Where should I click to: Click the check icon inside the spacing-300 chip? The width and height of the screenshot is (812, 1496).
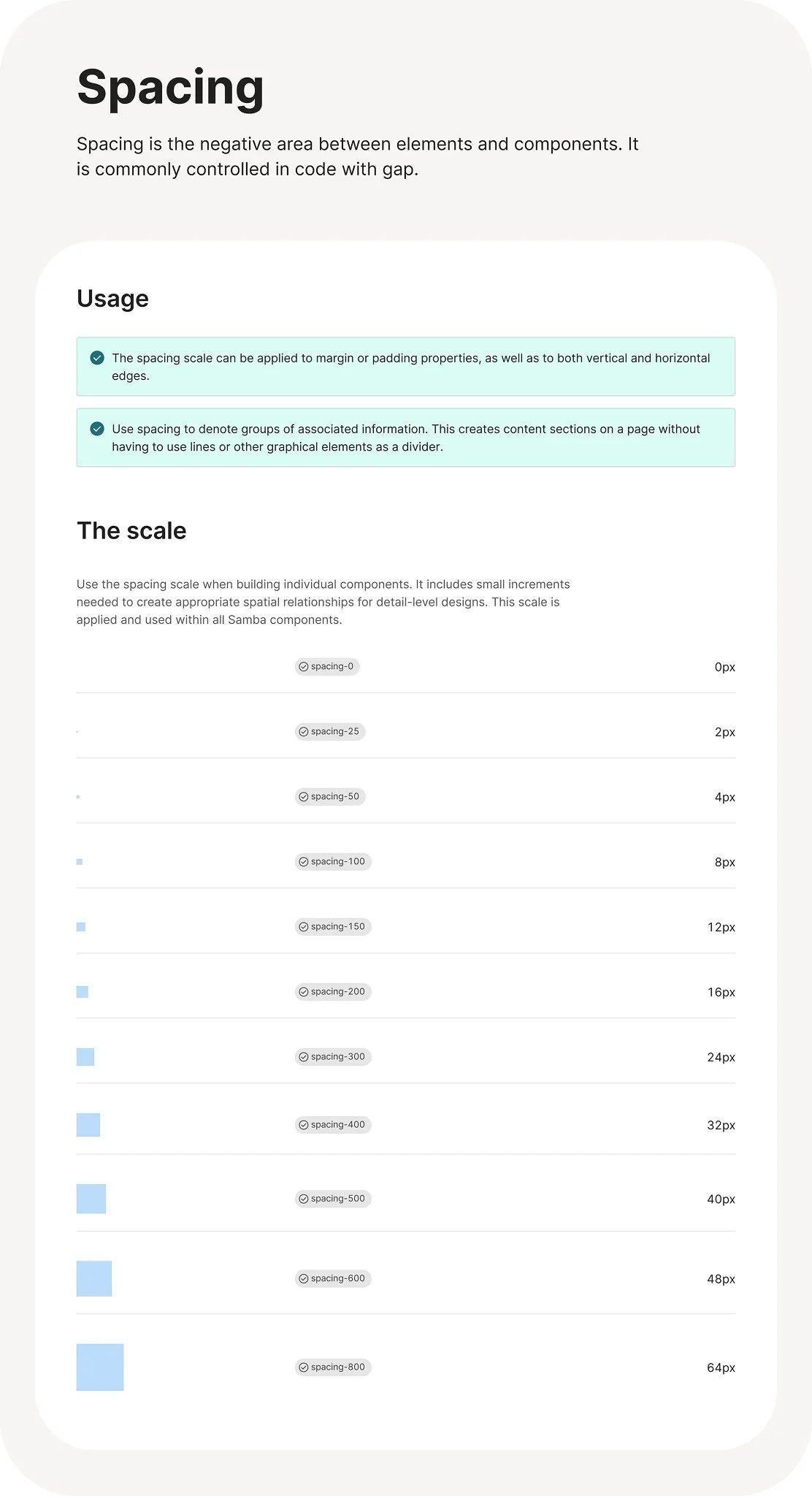click(x=304, y=1057)
